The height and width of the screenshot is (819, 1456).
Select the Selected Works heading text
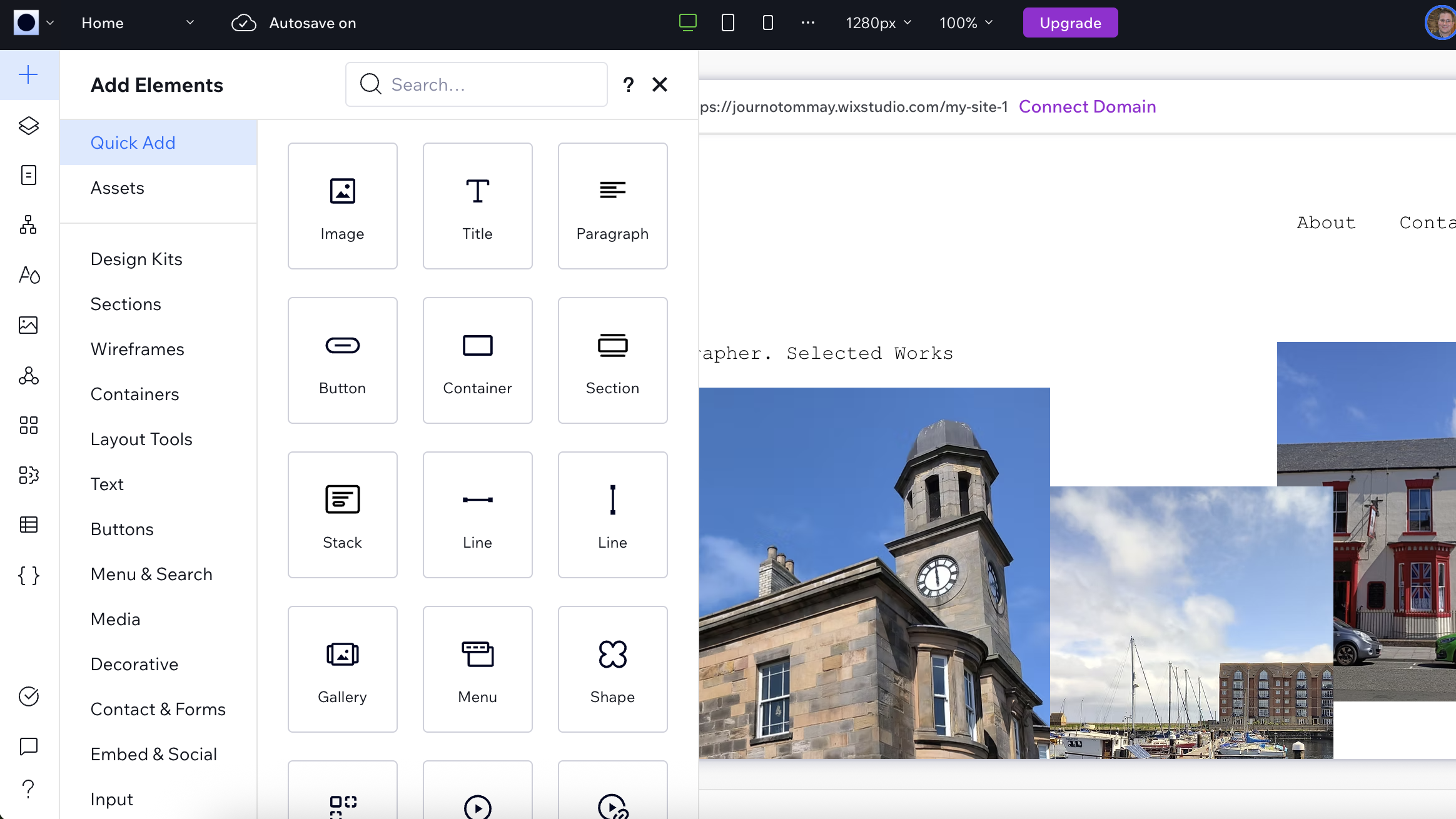click(x=869, y=353)
